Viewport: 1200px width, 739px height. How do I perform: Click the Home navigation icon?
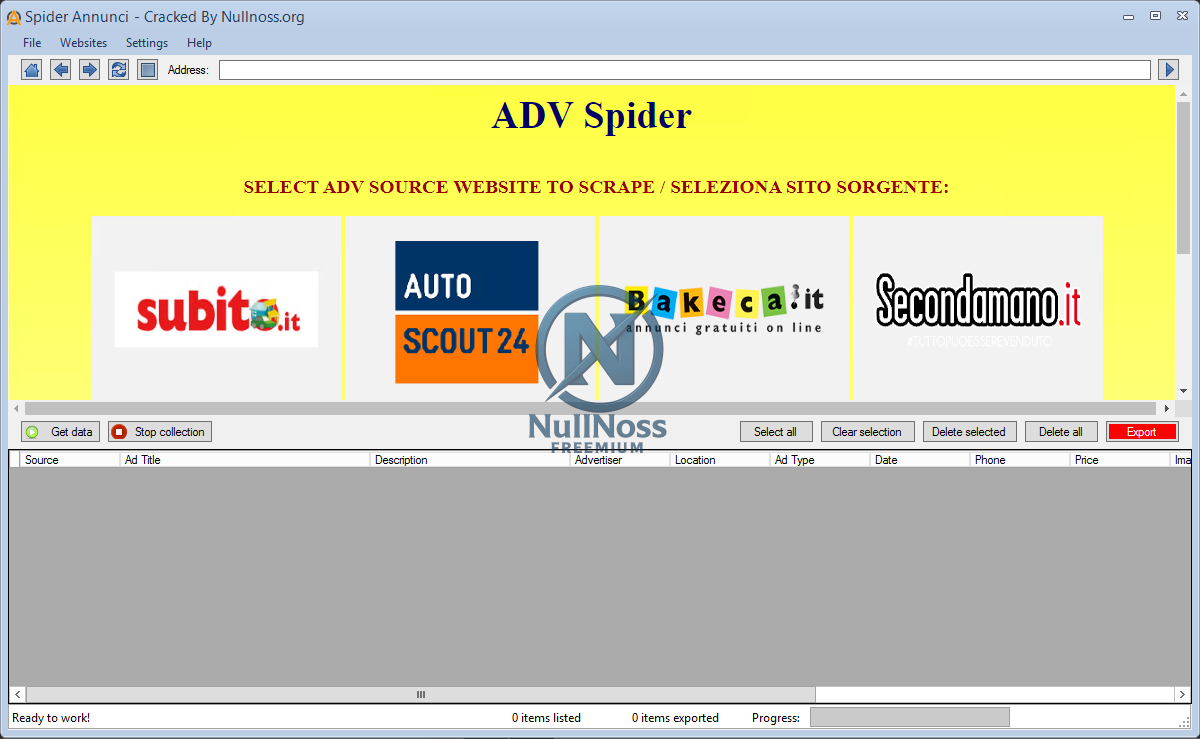pos(31,69)
